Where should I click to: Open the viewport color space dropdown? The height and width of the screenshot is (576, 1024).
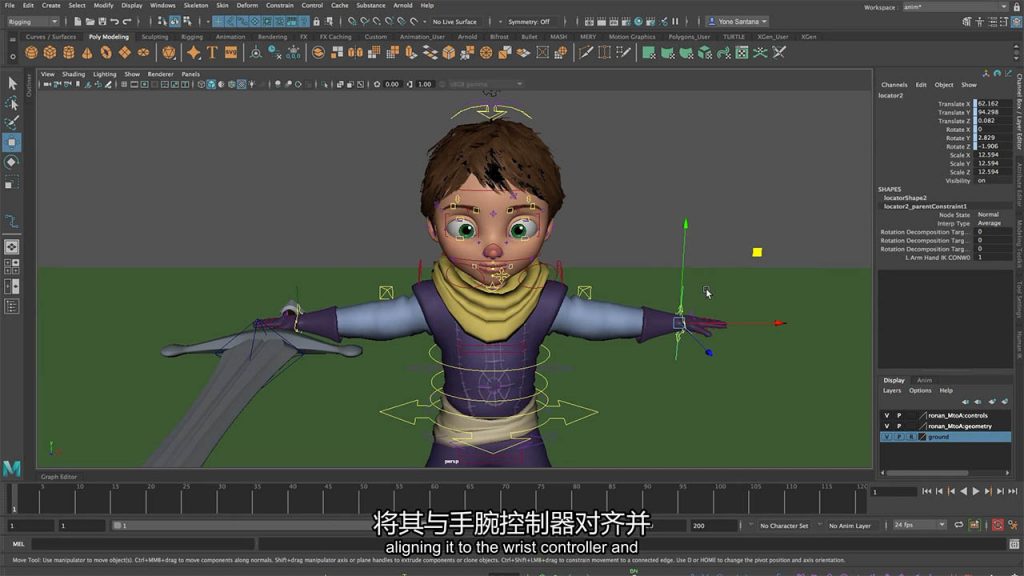click(486, 84)
